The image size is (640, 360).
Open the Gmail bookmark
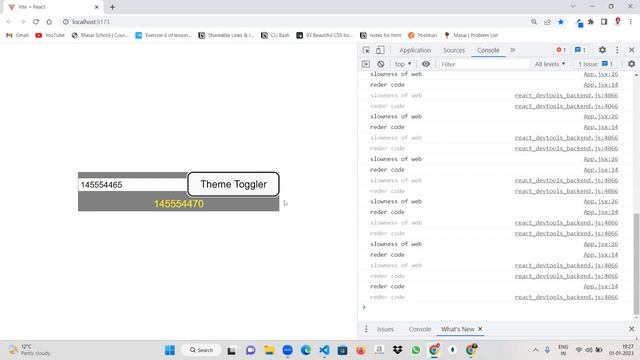tap(18, 36)
